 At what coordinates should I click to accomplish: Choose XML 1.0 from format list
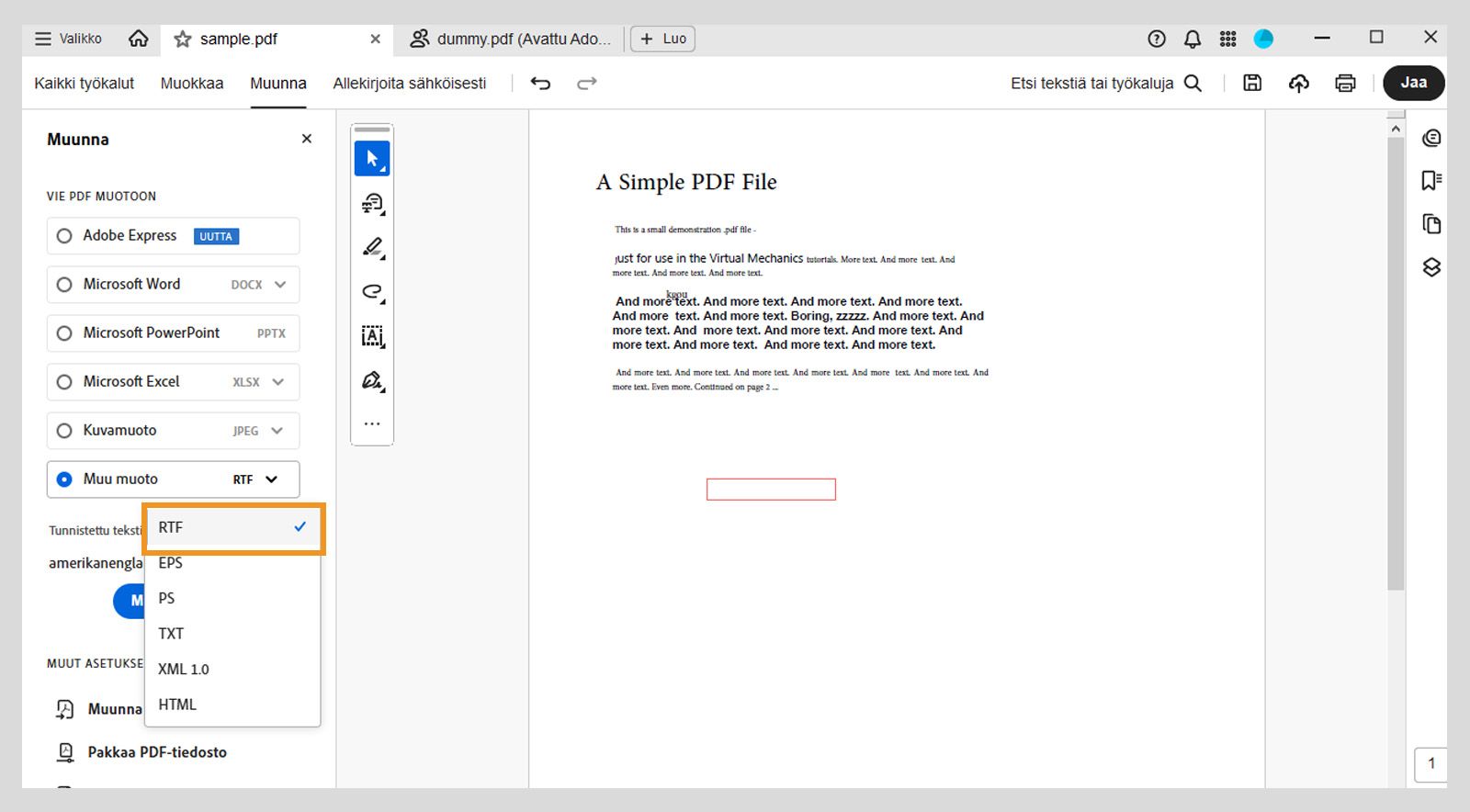232,669
